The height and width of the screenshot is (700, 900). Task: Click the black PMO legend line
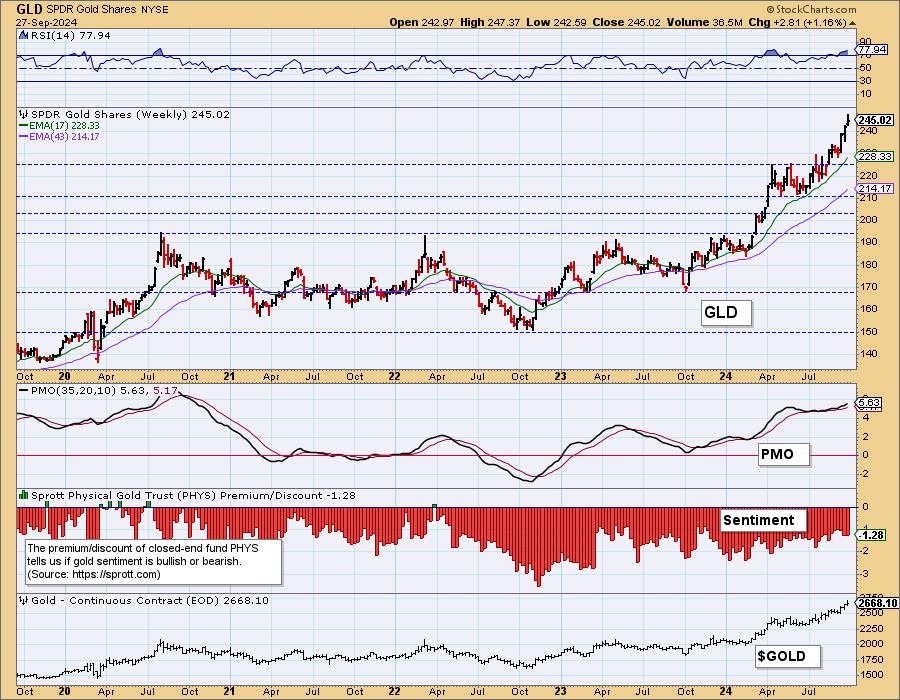pos(24,390)
